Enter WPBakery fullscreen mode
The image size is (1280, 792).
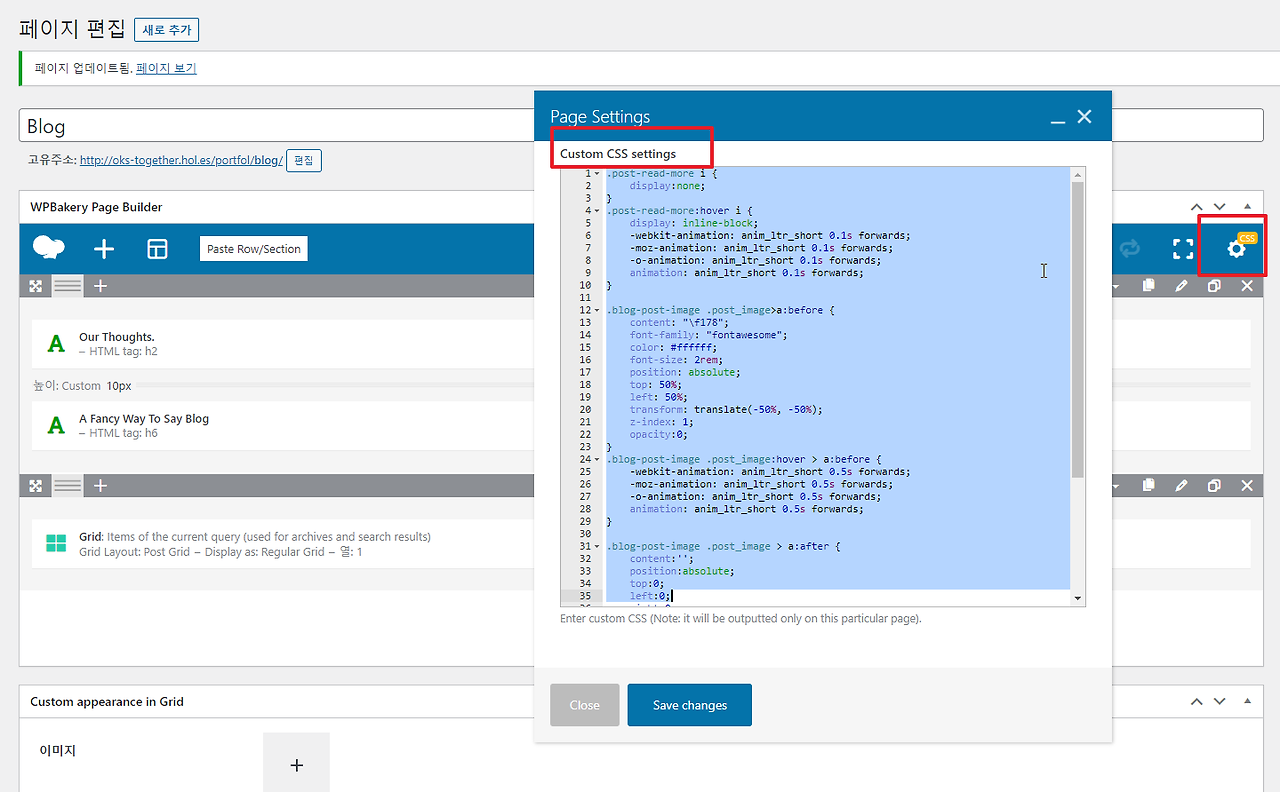(x=1183, y=249)
